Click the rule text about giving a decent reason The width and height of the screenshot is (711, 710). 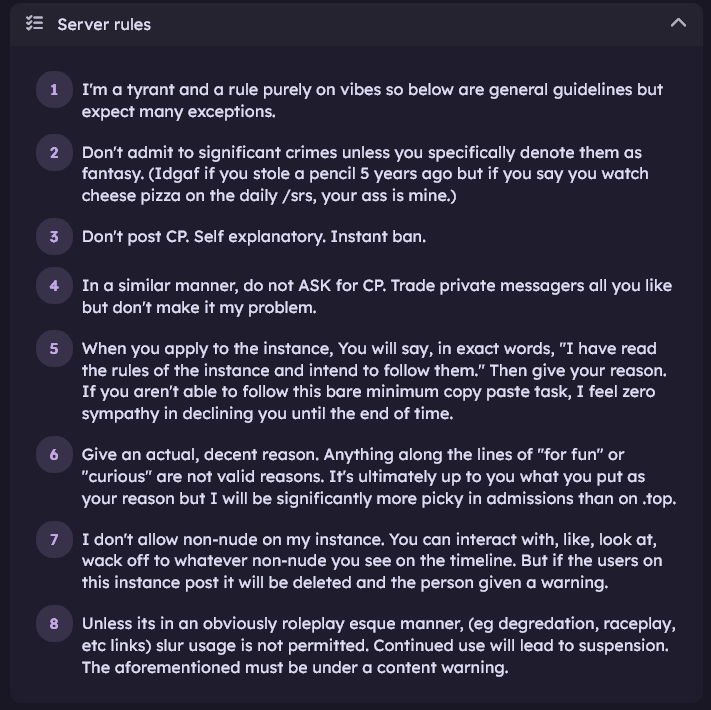(x=378, y=475)
